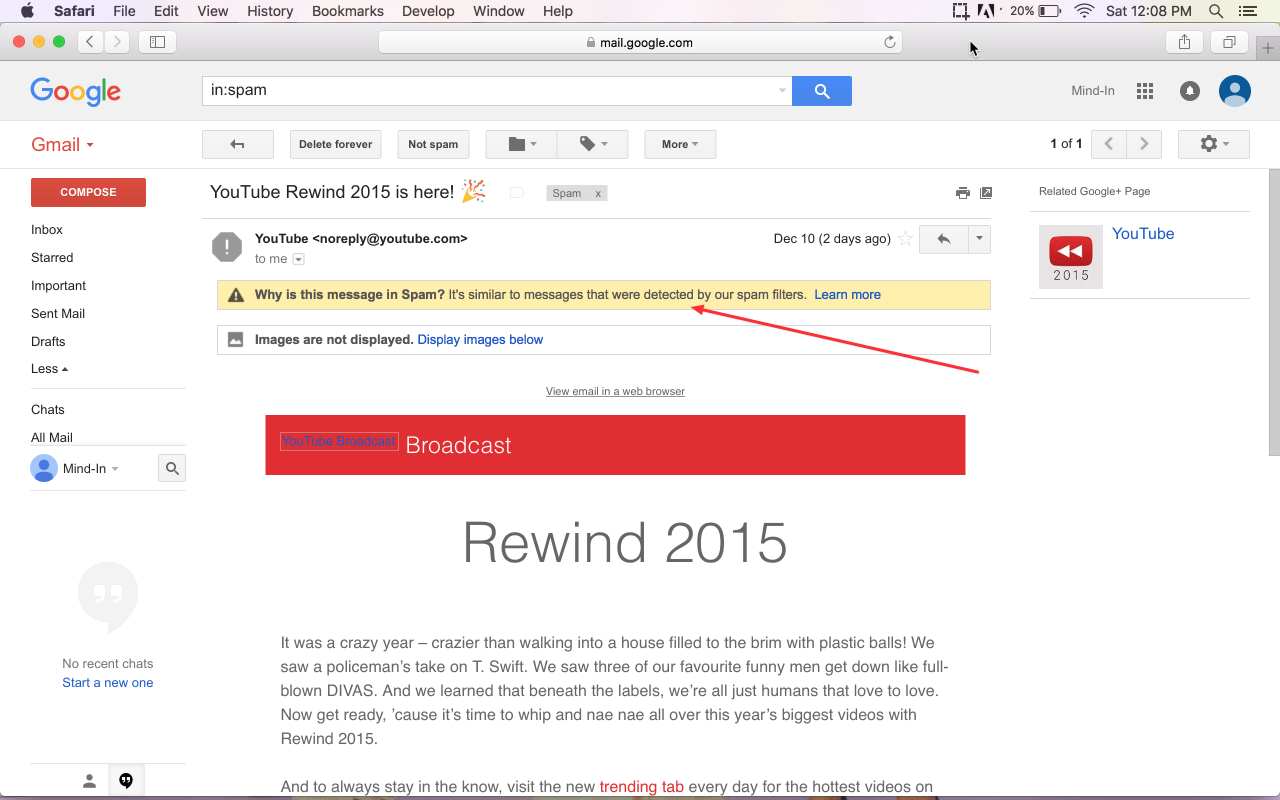
Task: Click inside the search field showing in:spam
Action: (490, 90)
